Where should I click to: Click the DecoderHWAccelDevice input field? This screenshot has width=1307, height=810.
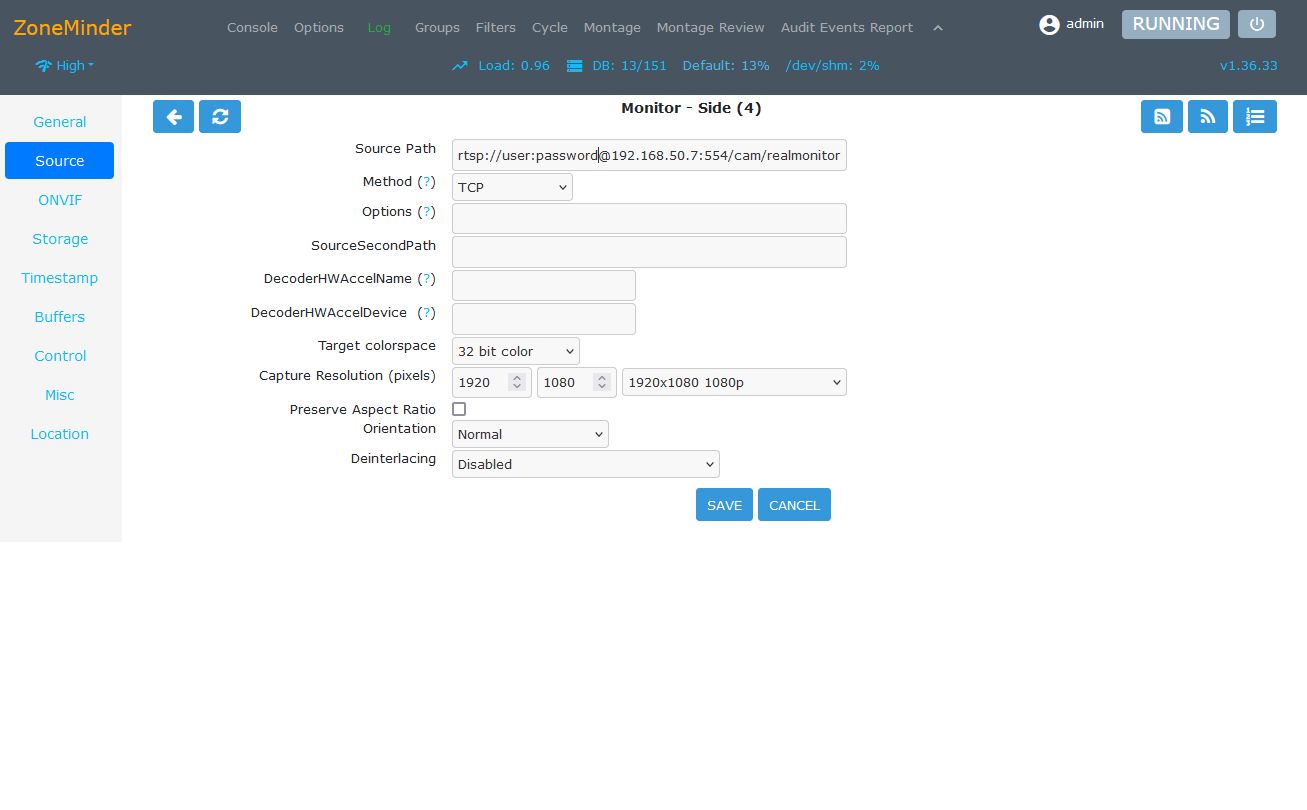(544, 319)
